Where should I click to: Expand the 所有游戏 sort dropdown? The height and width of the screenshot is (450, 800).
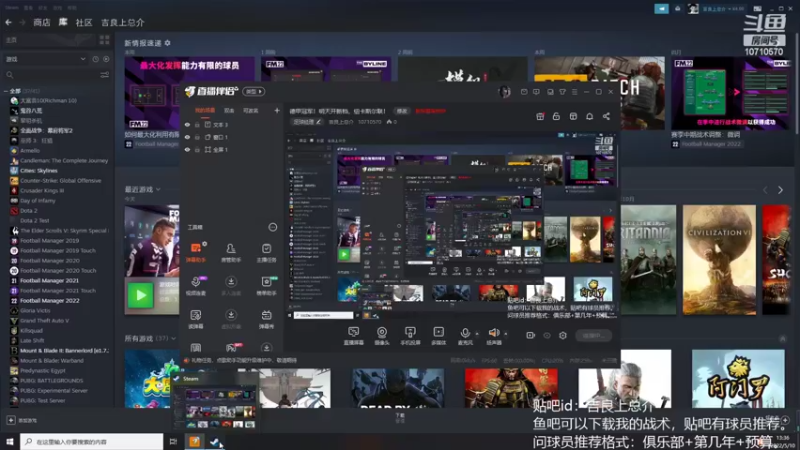coord(173,338)
